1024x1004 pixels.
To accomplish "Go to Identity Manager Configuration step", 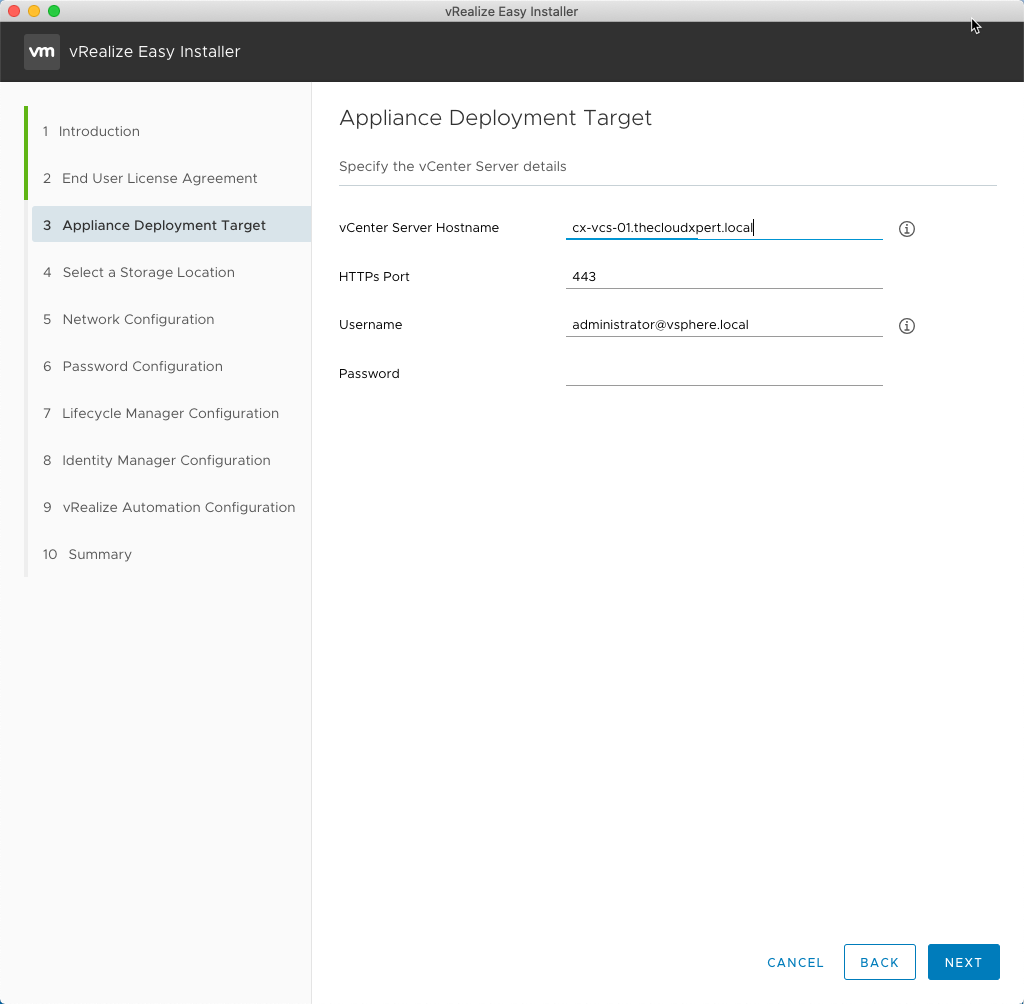I will click(166, 460).
